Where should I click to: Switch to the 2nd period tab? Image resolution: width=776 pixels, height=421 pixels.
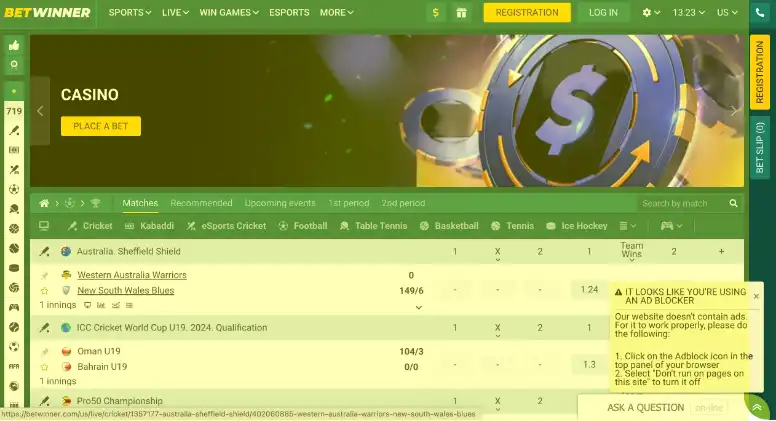(403, 203)
